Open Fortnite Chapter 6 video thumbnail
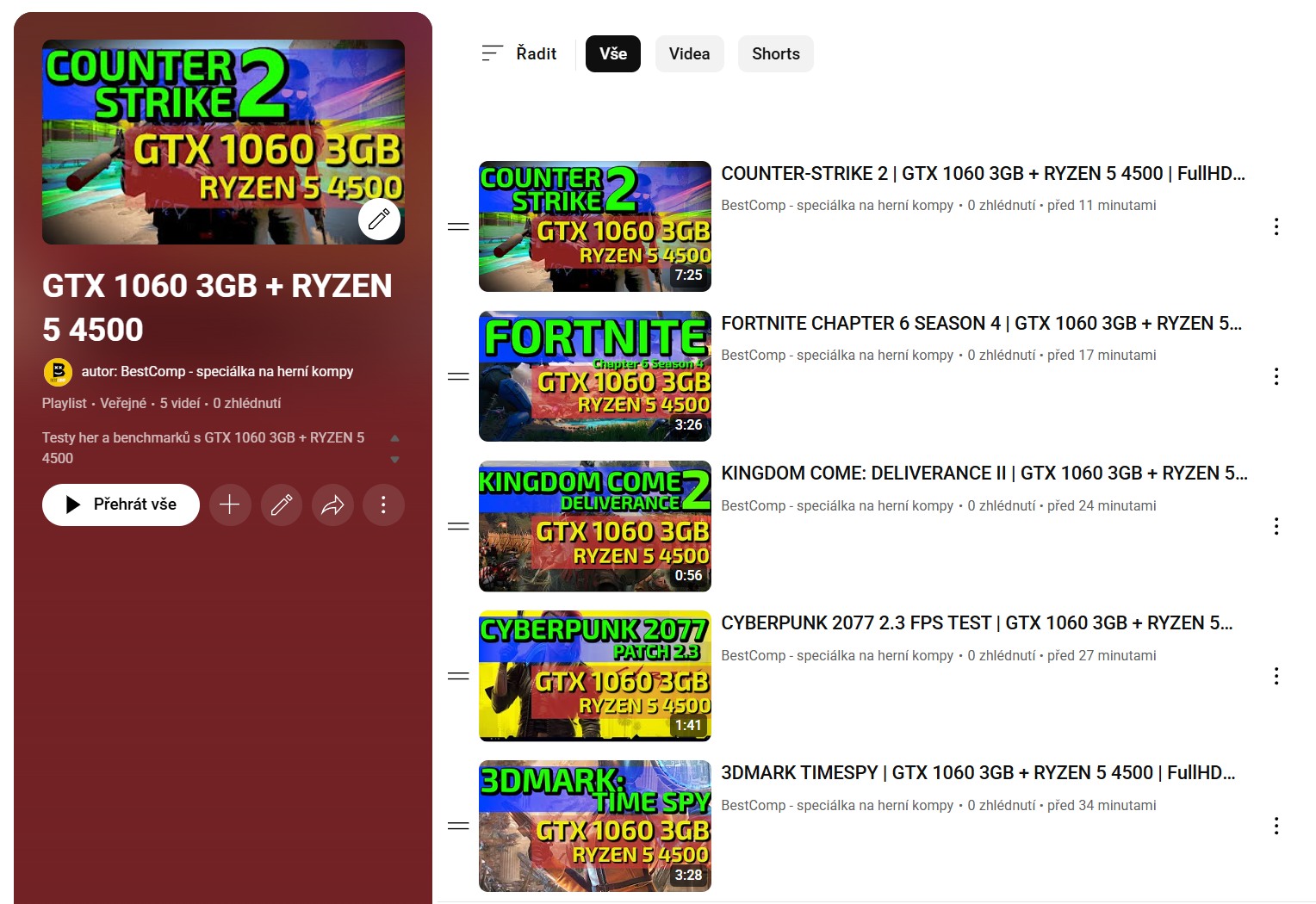This screenshot has width=1316, height=904. 595,376
